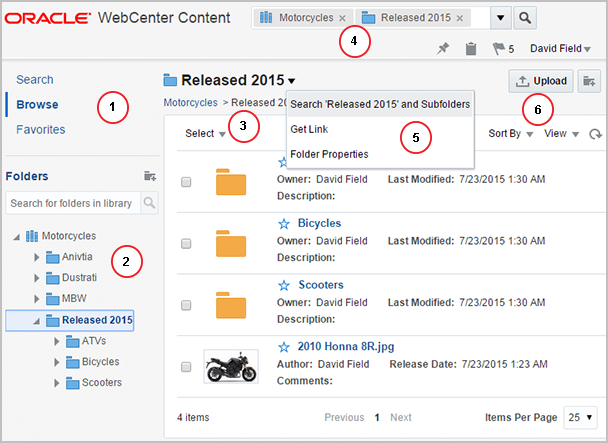This screenshot has height=443, width=608.
Task: Remove the Motorcycles search filter chip
Action: [342, 18]
